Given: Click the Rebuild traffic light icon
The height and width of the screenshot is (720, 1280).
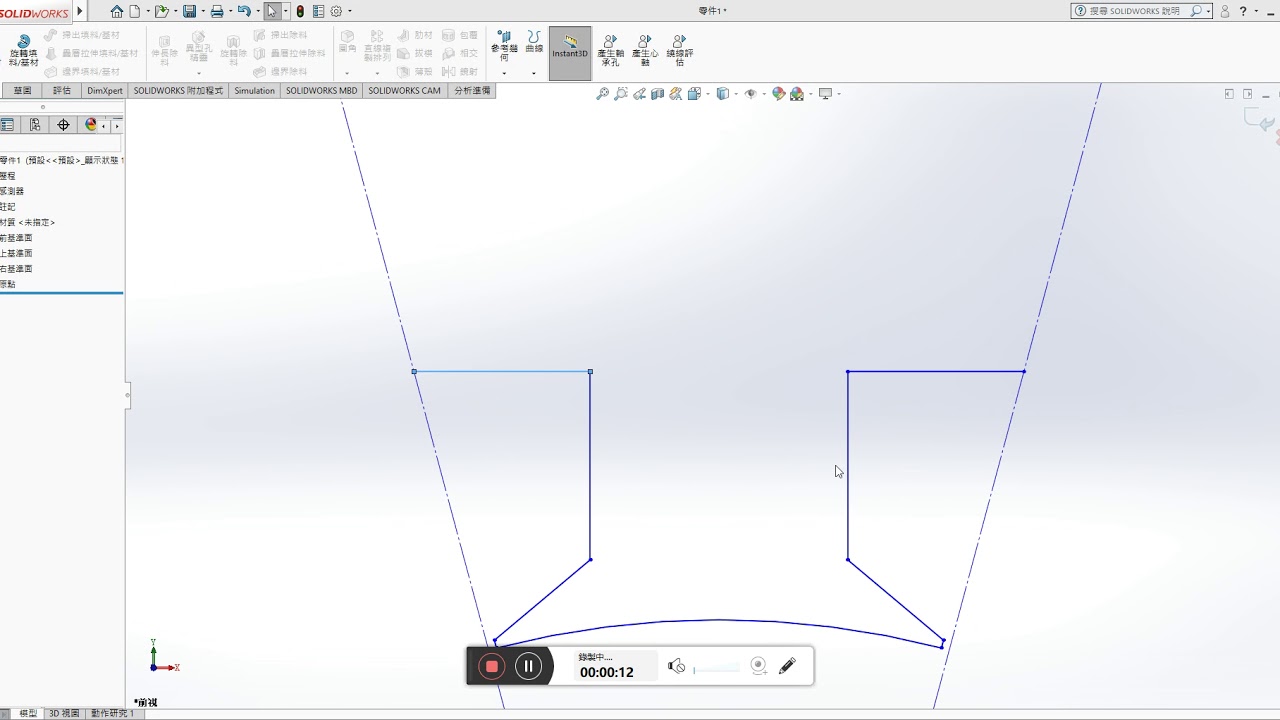Looking at the screenshot, I should 300,11.
